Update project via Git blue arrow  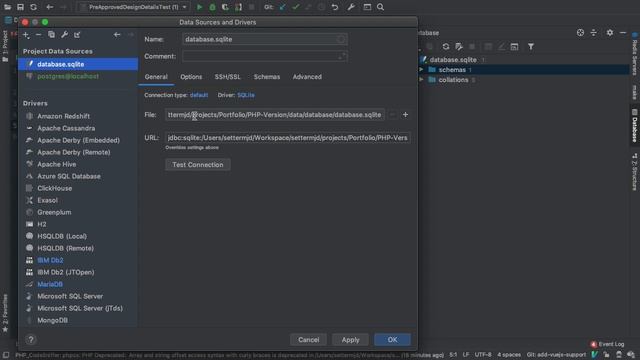click(282, 7)
